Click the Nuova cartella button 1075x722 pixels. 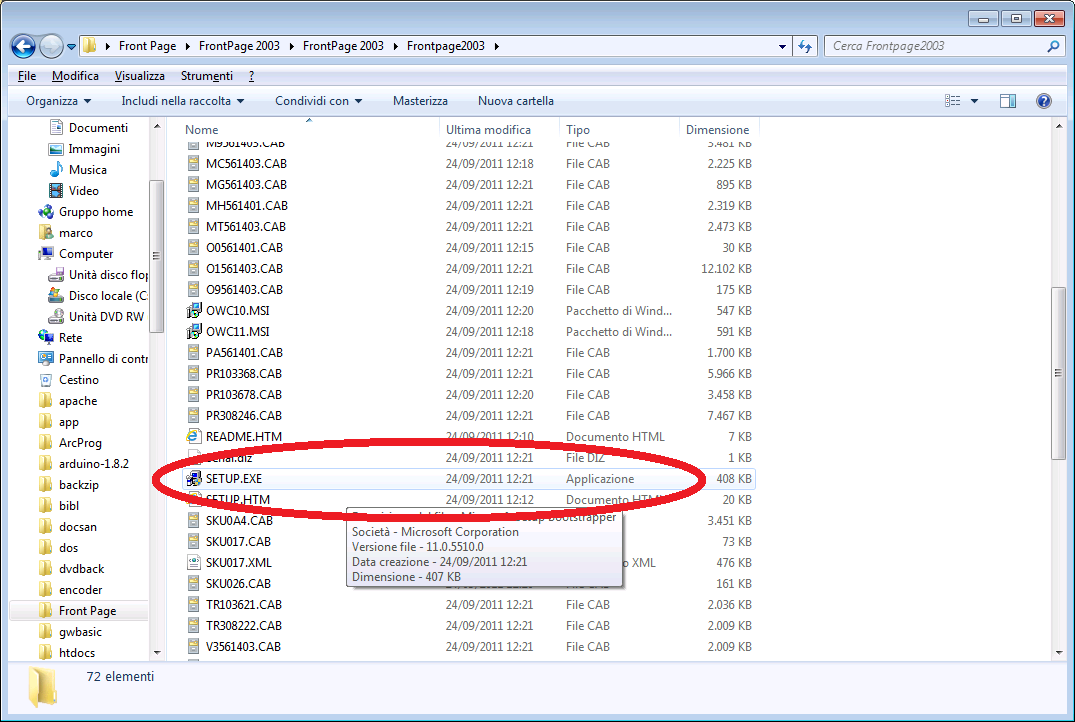(515, 101)
